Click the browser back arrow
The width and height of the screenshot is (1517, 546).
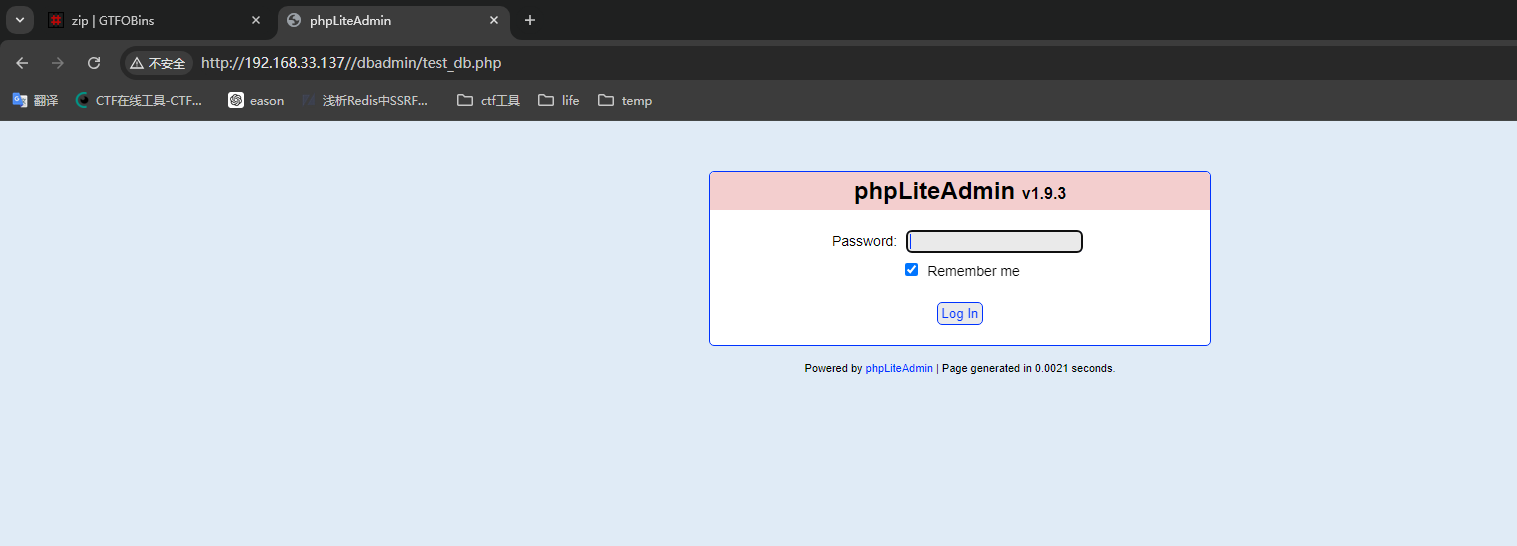22,63
